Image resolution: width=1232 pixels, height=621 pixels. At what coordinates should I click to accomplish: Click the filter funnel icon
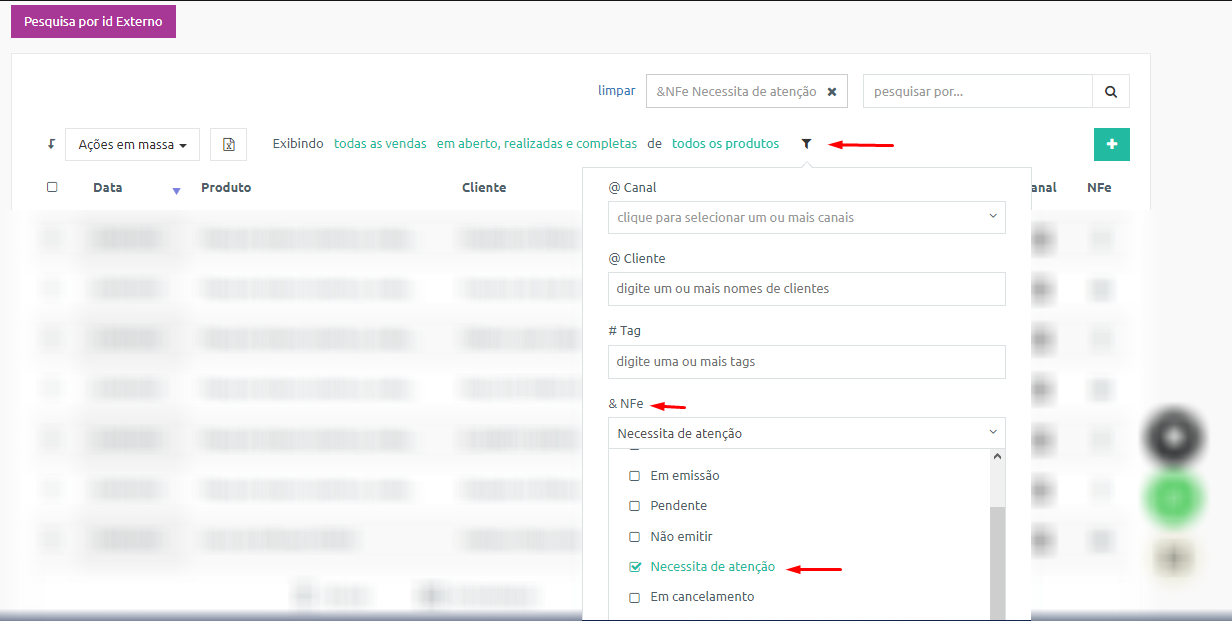coord(806,144)
